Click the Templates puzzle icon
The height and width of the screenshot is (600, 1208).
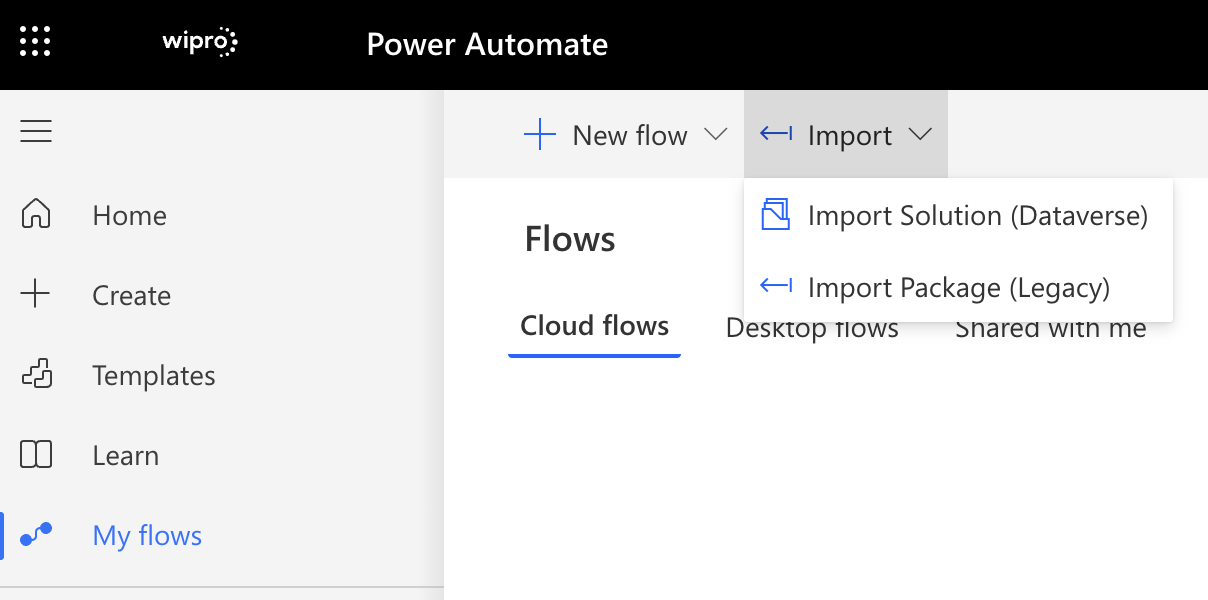tap(36, 375)
